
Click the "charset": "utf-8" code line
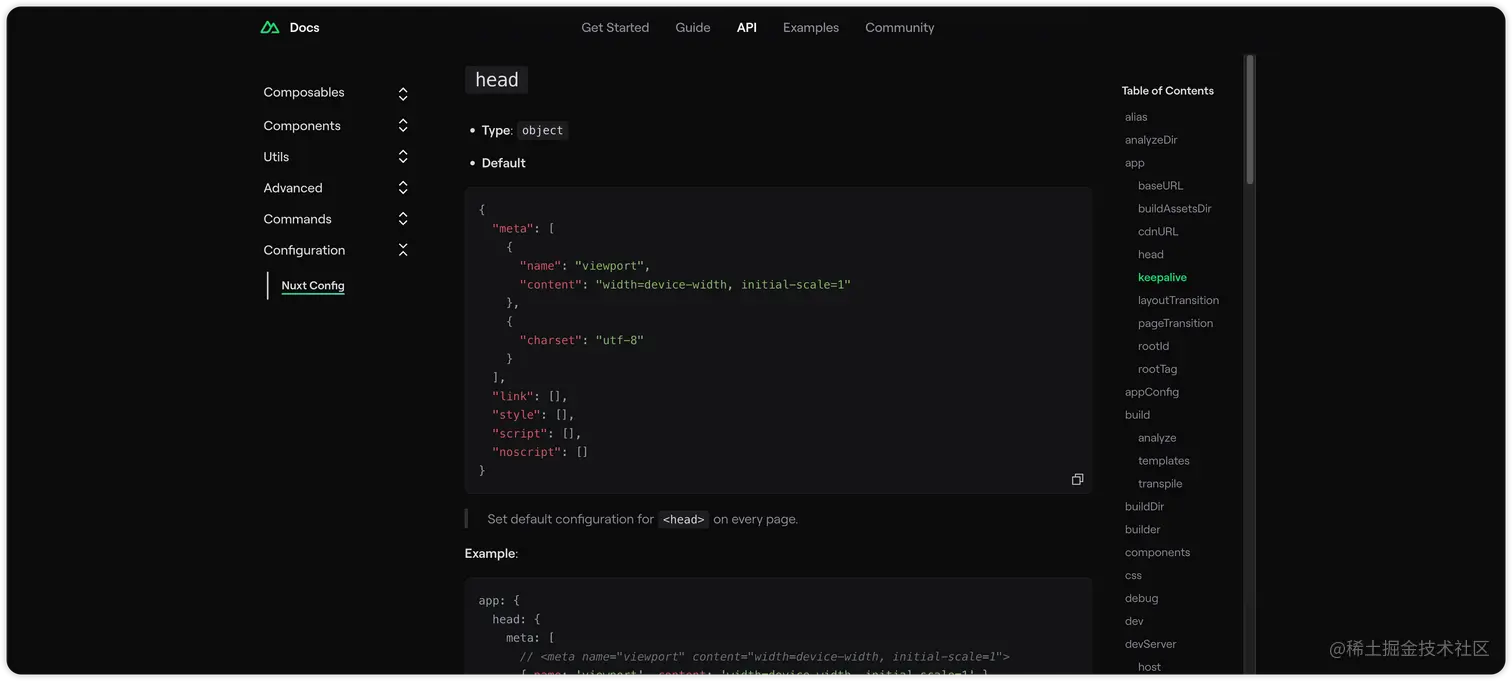click(581, 341)
